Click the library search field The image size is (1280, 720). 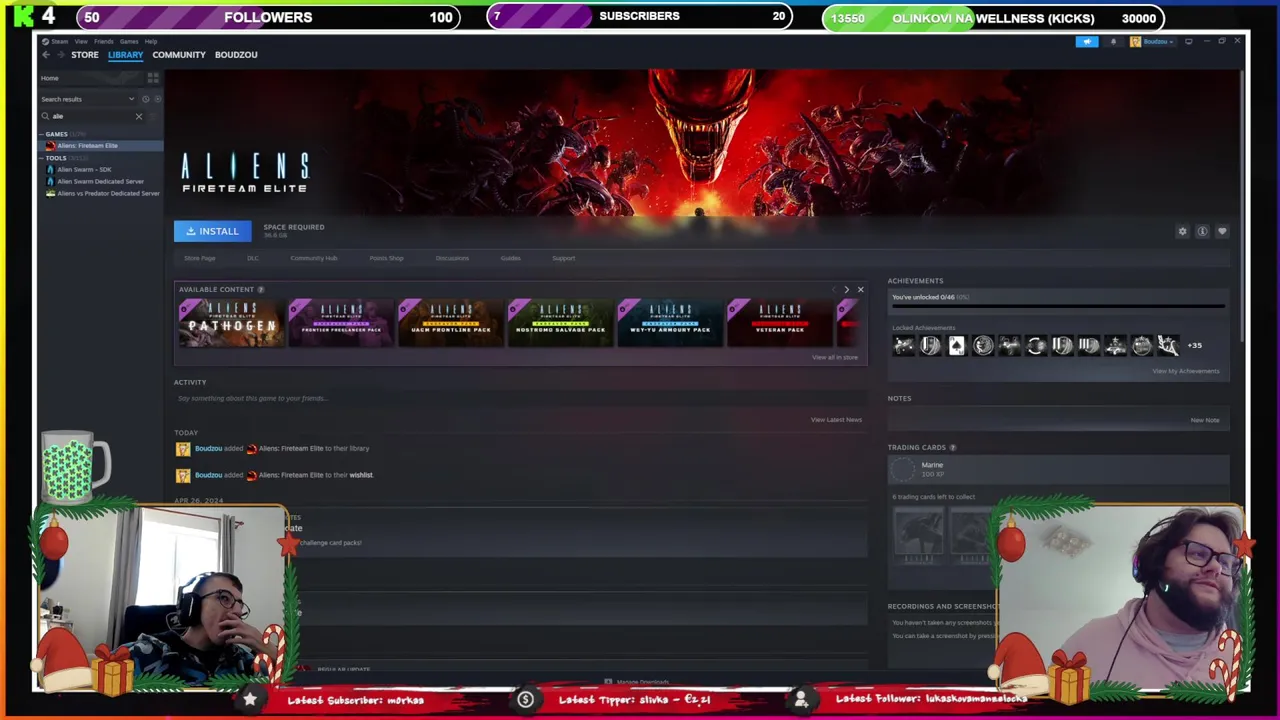coord(90,116)
